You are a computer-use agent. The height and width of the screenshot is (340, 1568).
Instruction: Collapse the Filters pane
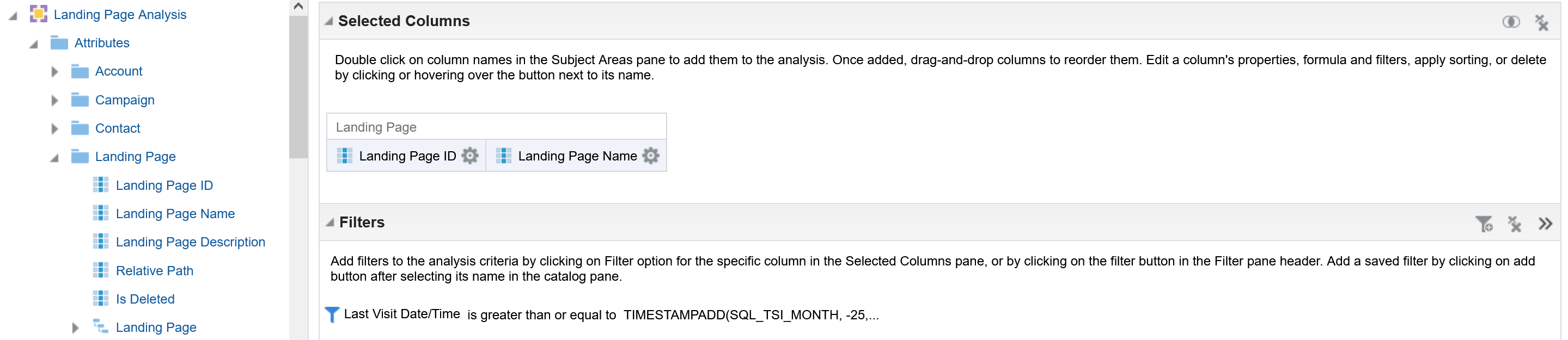tap(330, 222)
